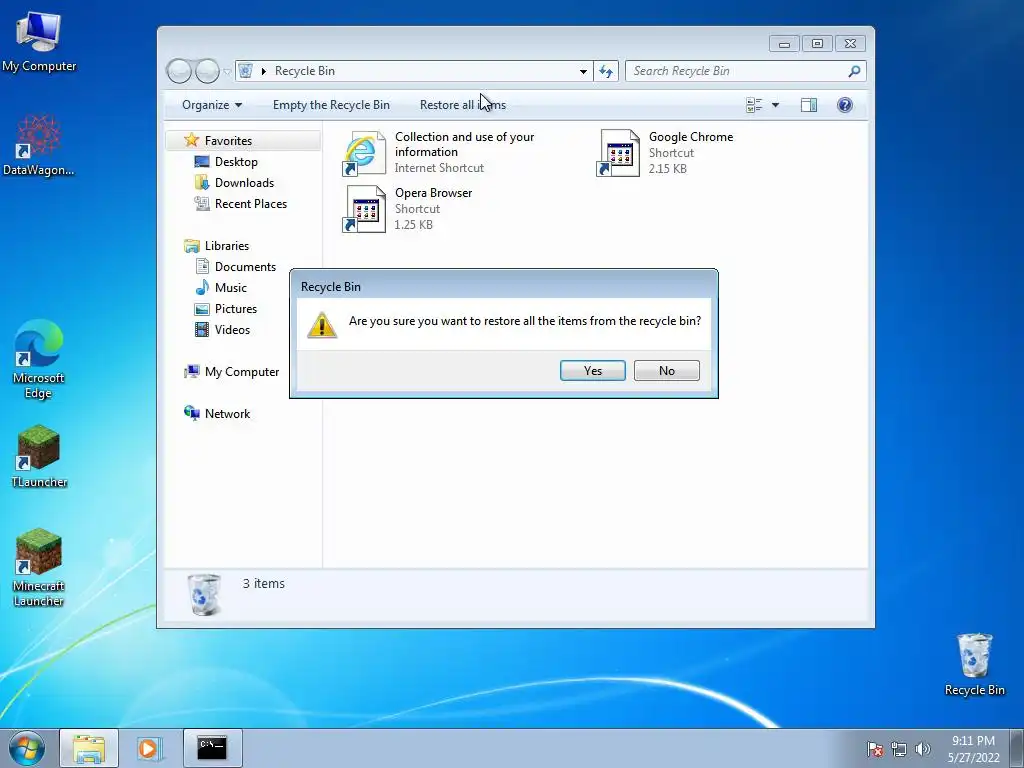The width and height of the screenshot is (1024, 768).
Task: Confirm restore by clicking Yes
Action: click(592, 370)
